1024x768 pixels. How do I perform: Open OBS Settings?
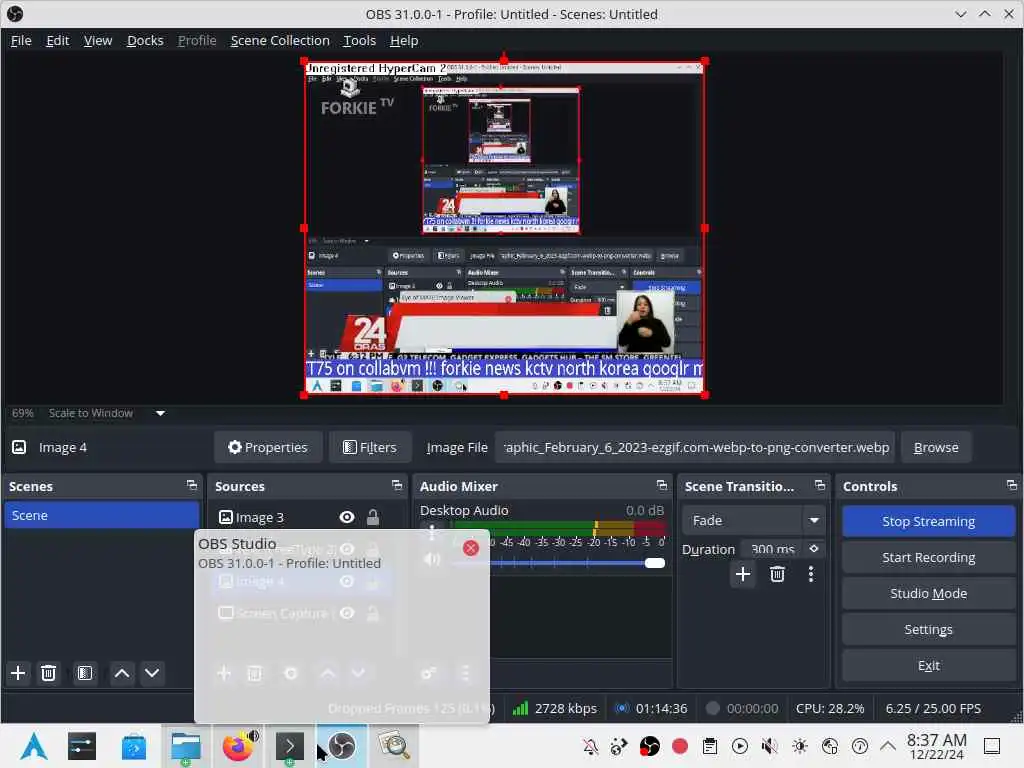coord(928,629)
